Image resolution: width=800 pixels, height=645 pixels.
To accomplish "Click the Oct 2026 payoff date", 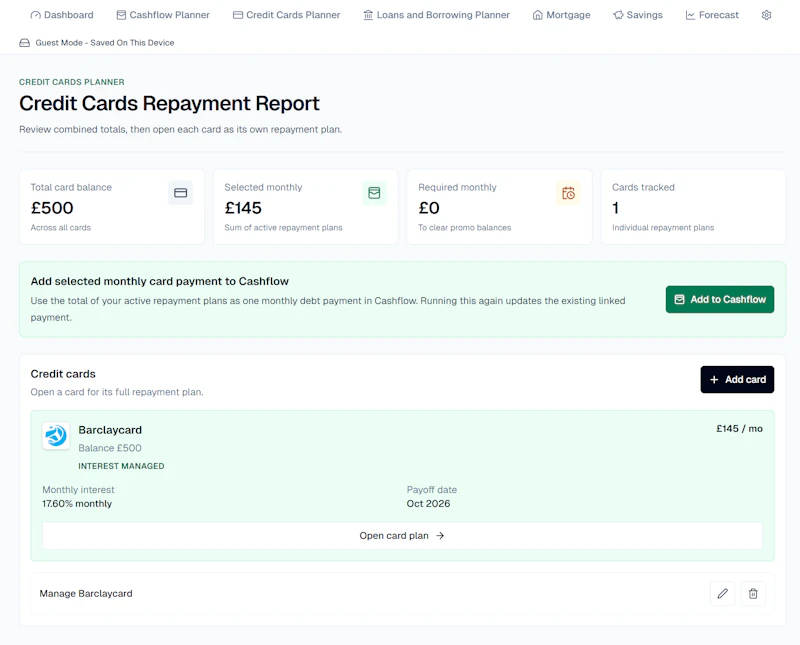I will click(428, 504).
